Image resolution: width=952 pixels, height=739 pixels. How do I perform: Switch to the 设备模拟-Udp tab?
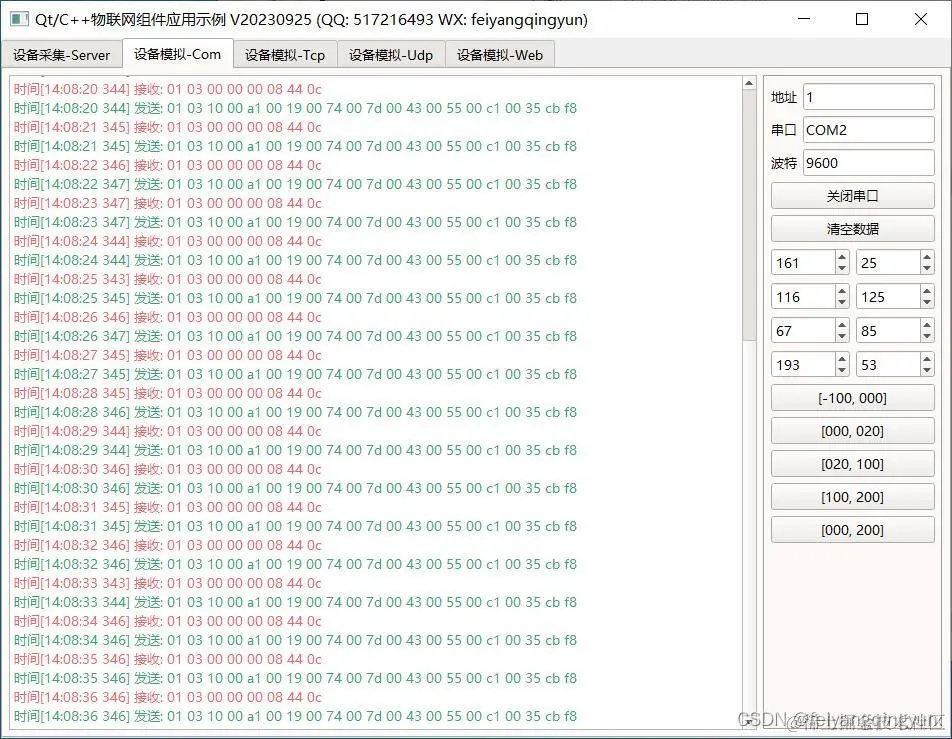click(x=391, y=55)
